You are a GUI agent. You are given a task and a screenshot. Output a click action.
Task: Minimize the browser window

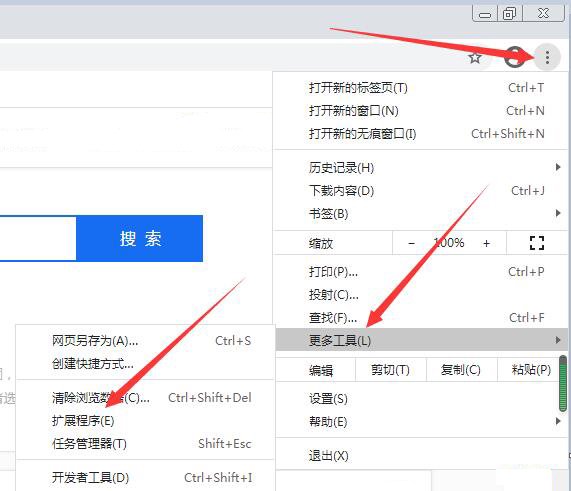pos(485,14)
